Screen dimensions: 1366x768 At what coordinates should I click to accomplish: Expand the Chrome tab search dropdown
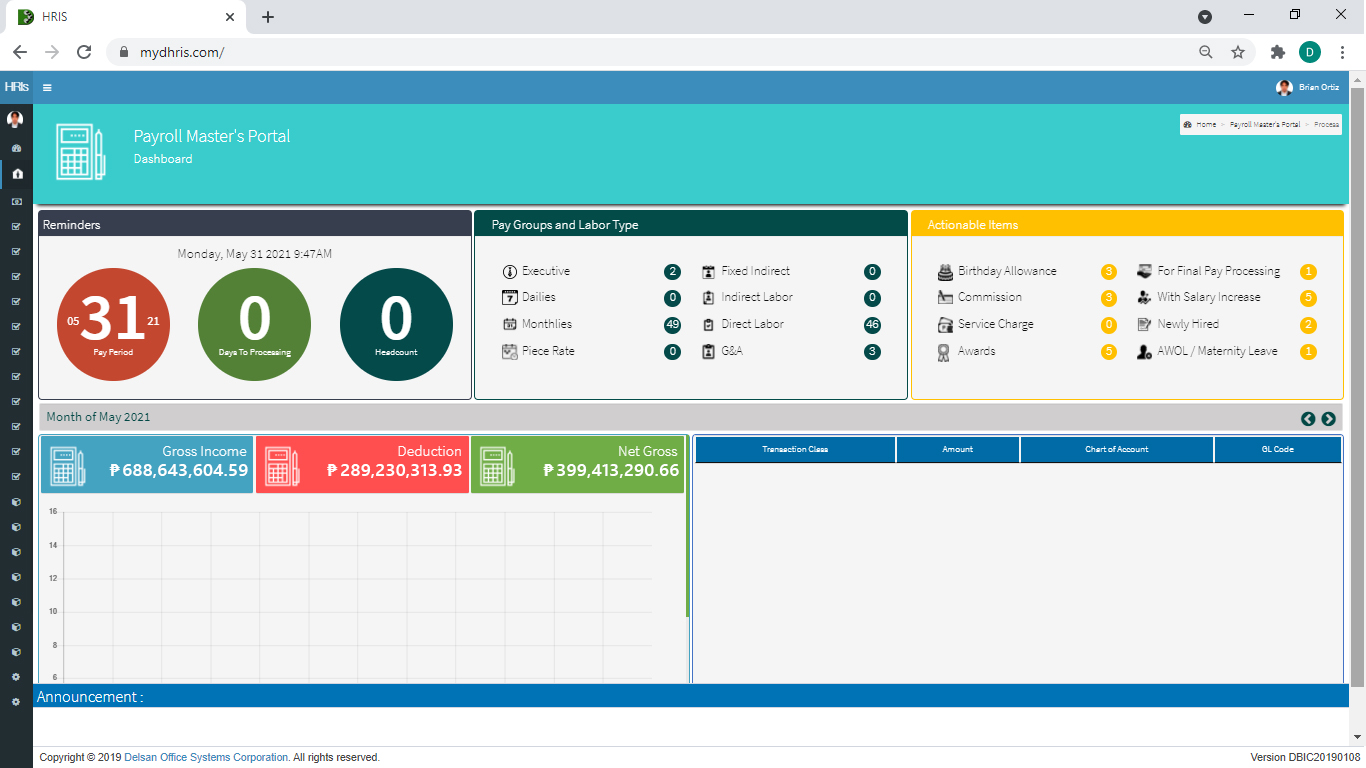(x=1205, y=17)
